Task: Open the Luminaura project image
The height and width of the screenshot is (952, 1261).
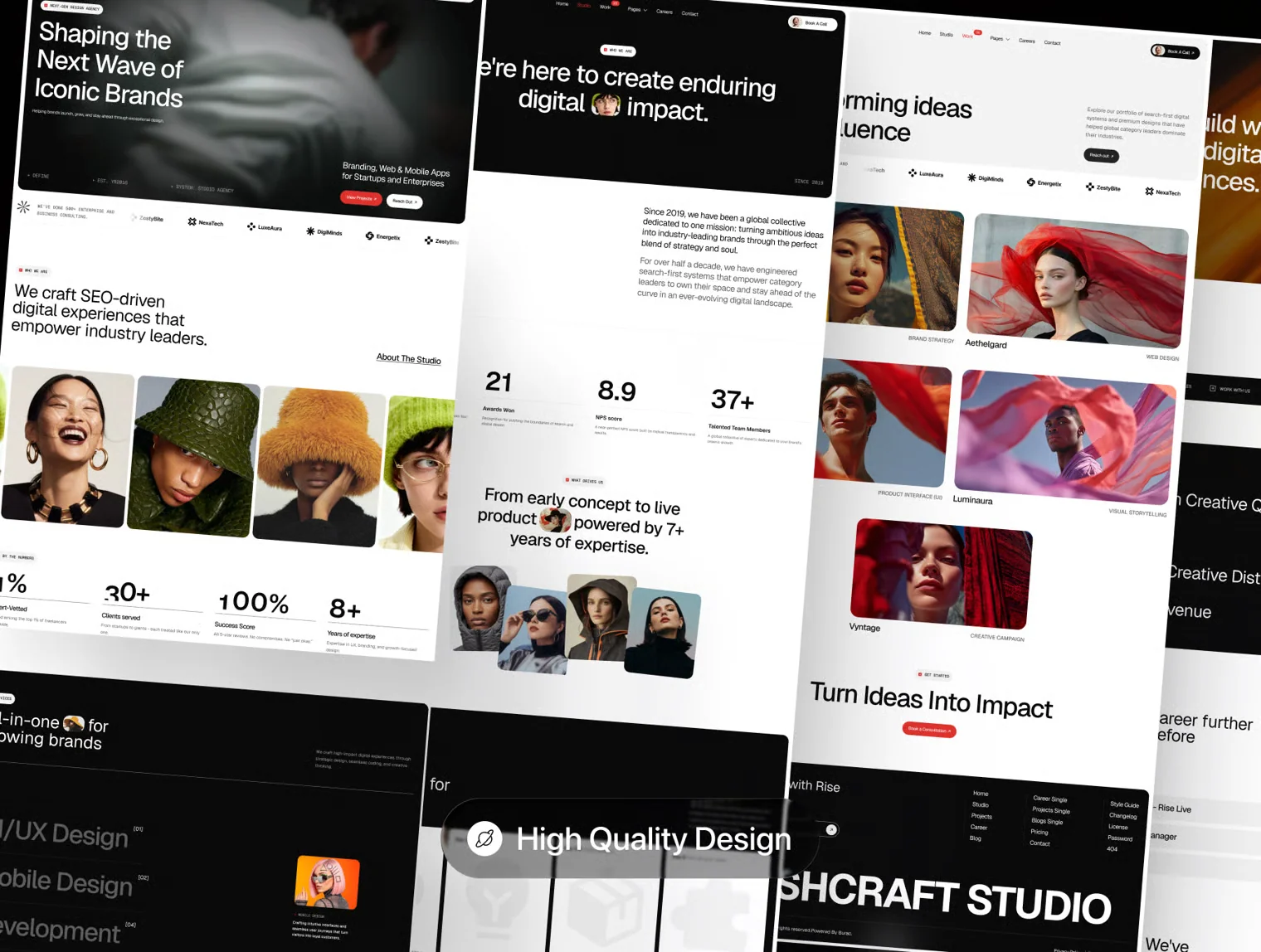Action: click(x=1065, y=436)
